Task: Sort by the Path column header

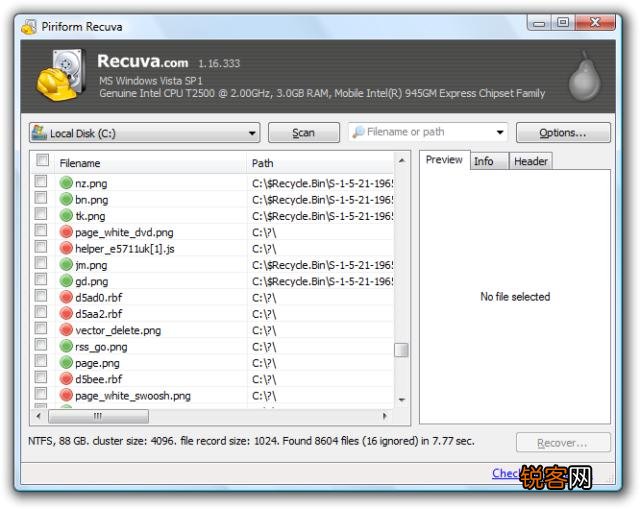Action: tap(320, 163)
